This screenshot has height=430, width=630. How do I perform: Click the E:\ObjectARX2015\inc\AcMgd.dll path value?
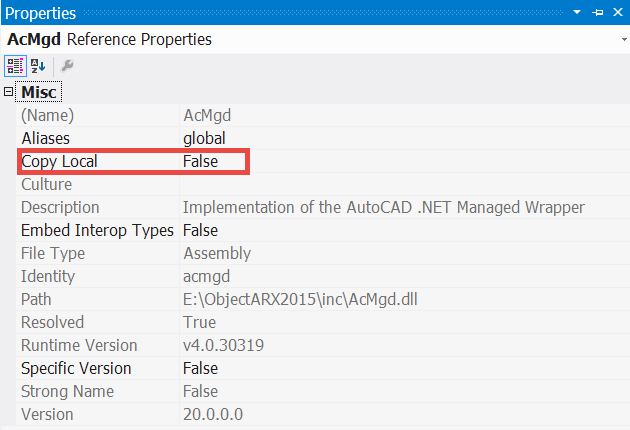pyautogui.click(x=300, y=299)
